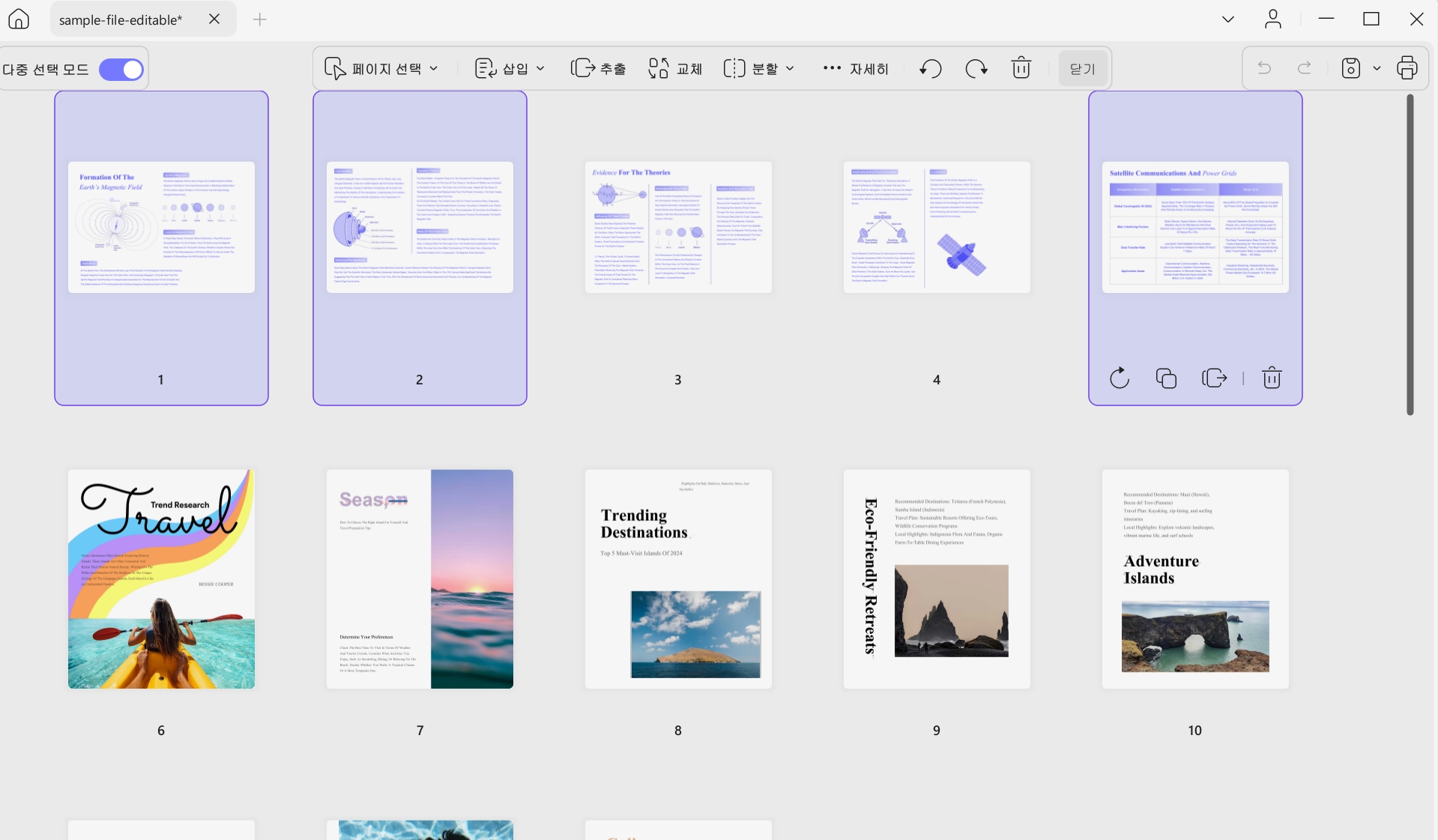The image size is (1438, 840).
Task: Open the save options dropdown arrow
Action: 1377,69
